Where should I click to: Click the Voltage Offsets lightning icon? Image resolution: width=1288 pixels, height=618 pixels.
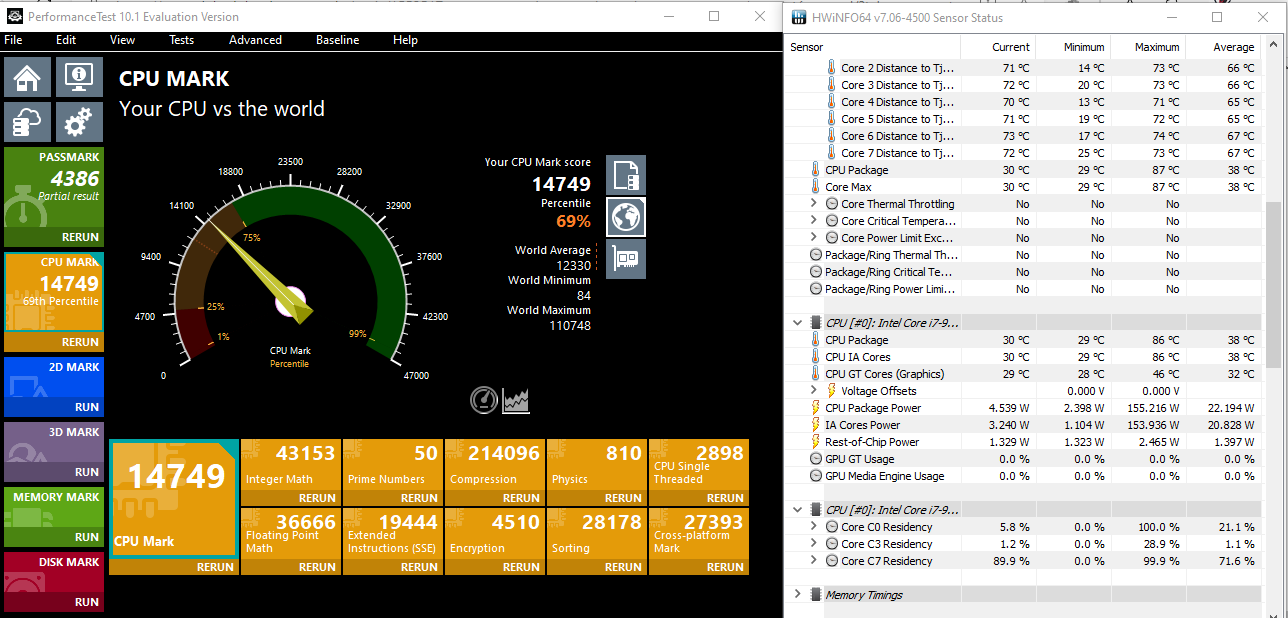[x=832, y=391]
